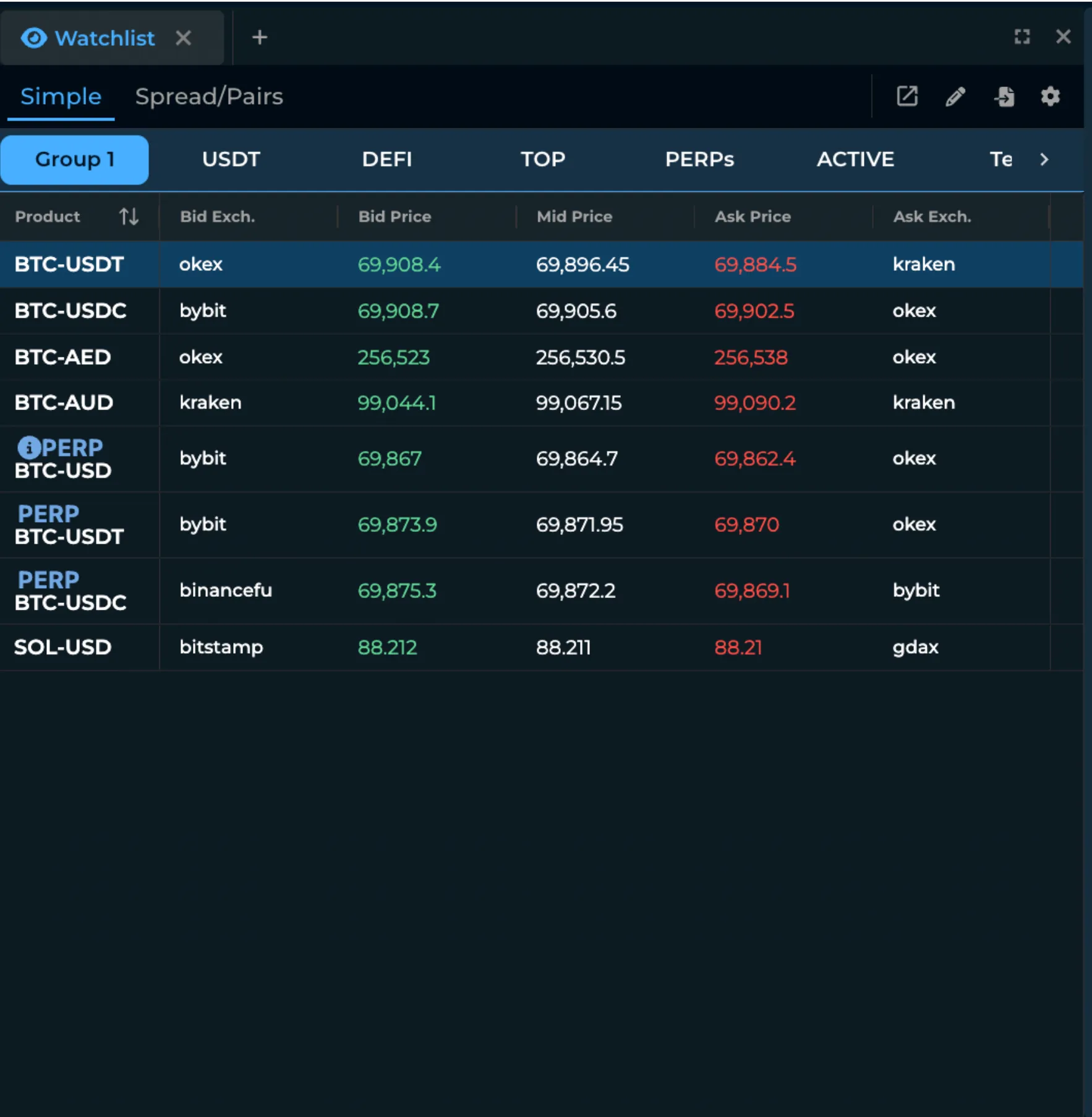Click mid price 256,530.5
This screenshot has height=1117, width=1092.
[581, 357]
